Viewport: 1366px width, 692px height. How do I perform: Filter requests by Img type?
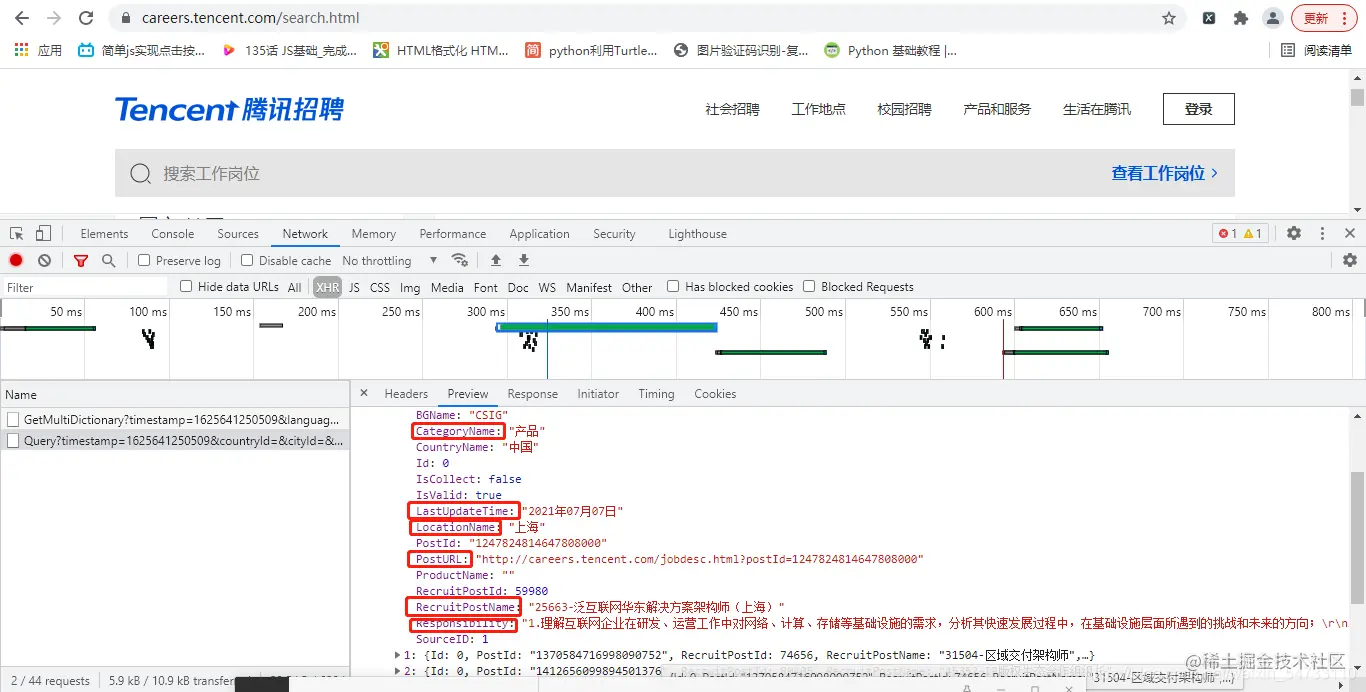pos(410,287)
